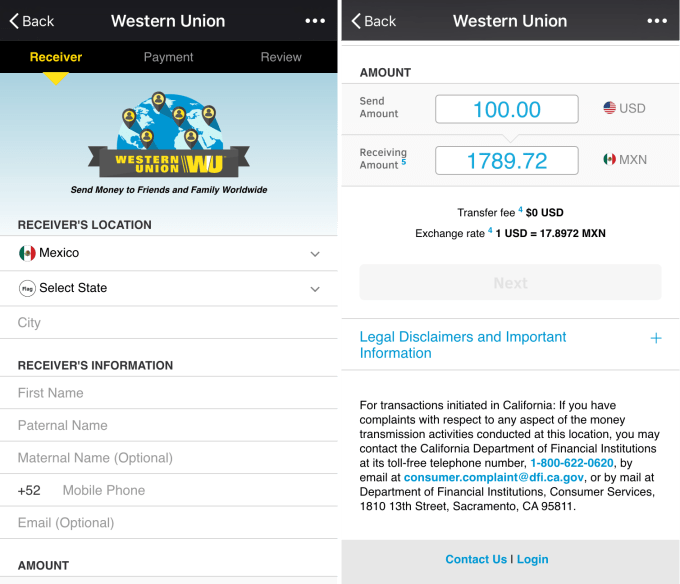680x584 pixels.
Task: Go Back from the Receiver screen
Action: point(32,21)
